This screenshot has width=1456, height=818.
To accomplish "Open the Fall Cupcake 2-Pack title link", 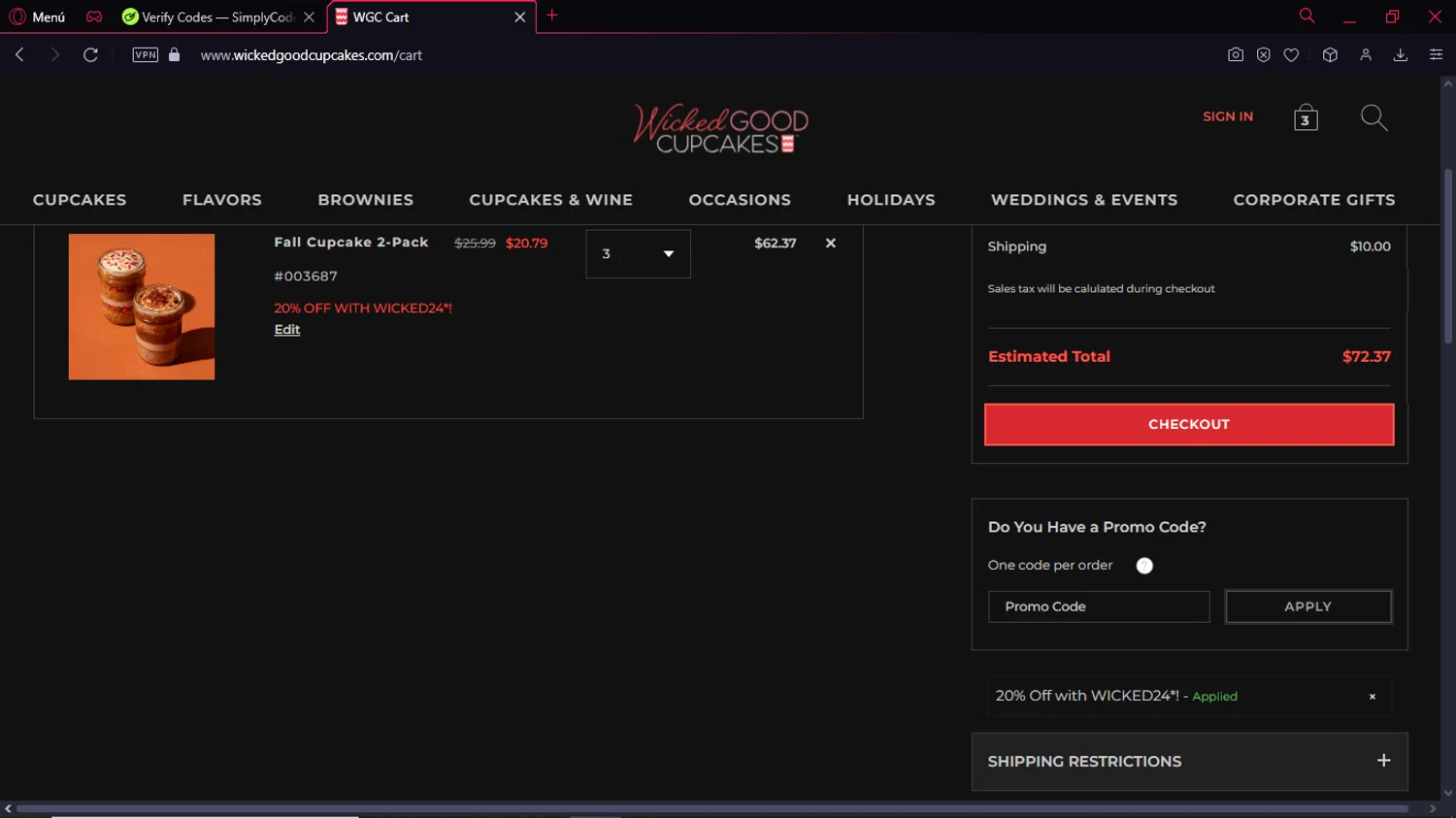I will pos(351,243).
